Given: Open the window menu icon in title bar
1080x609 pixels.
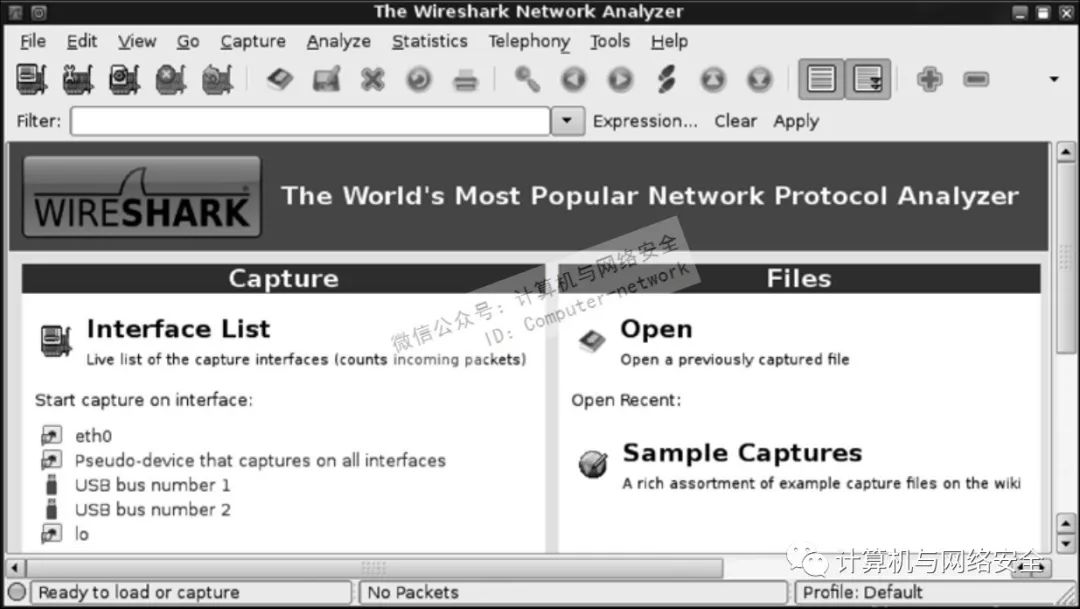Looking at the screenshot, I should pyautogui.click(x=16, y=12).
